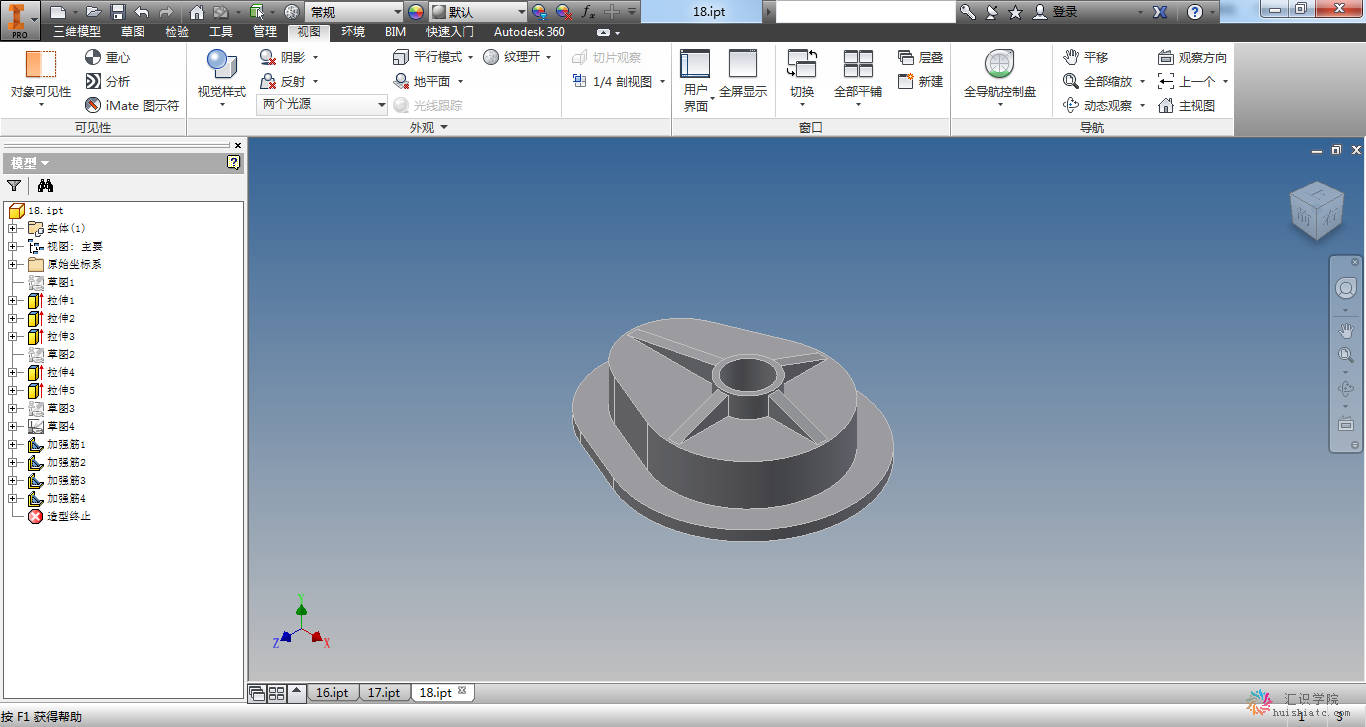Click the binoculars find icon in model browser
Viewport: 1366px width, 727px height.
45,185
